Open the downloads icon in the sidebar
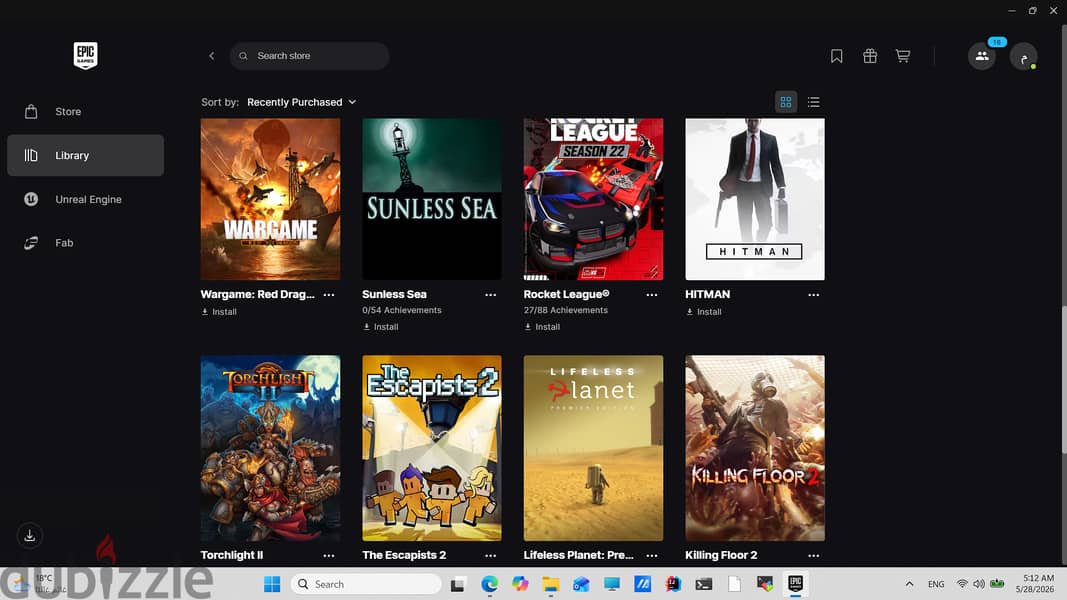The width and height of the screenshot is (1067, 600). [30, 535]
